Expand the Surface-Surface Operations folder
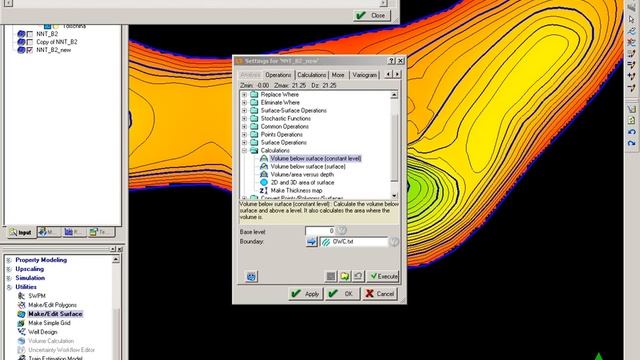This screenshot has height=360, width=640. pos(244,111)
